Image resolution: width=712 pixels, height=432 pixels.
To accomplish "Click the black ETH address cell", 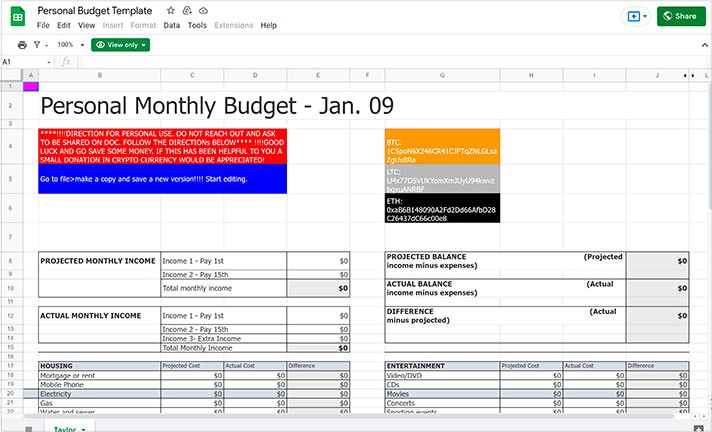I will pos(442,208).
